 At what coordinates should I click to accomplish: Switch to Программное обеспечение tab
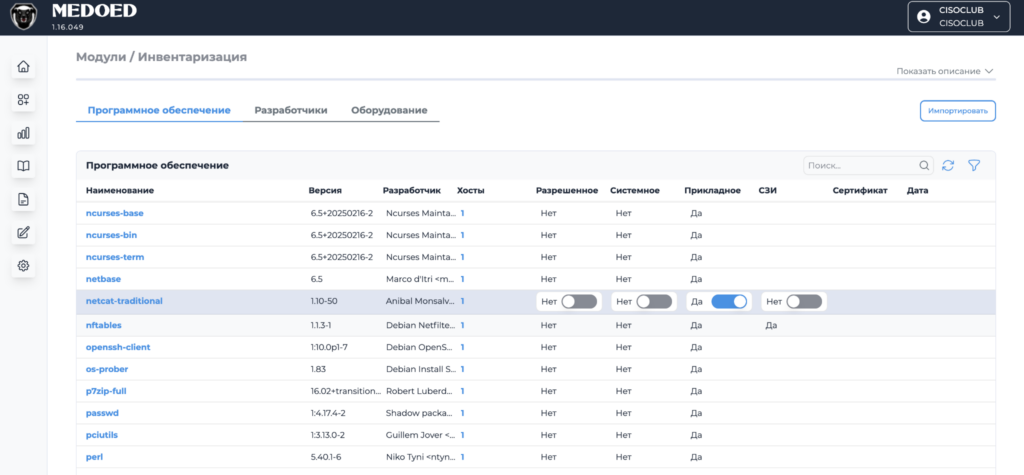(x=159, y=110)
